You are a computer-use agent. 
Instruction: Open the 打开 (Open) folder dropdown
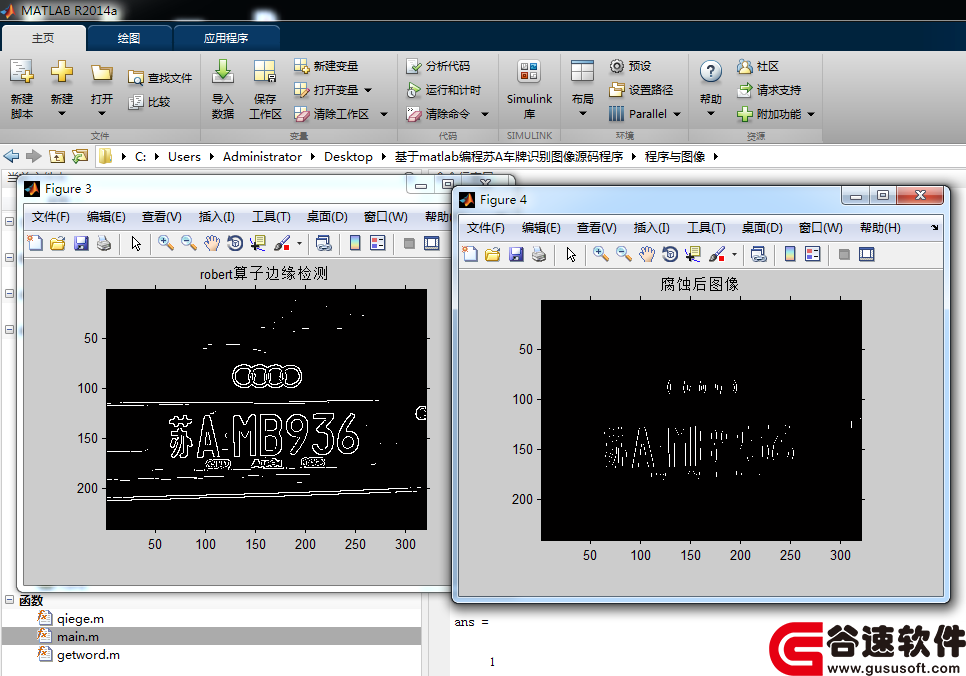(102, 89)
